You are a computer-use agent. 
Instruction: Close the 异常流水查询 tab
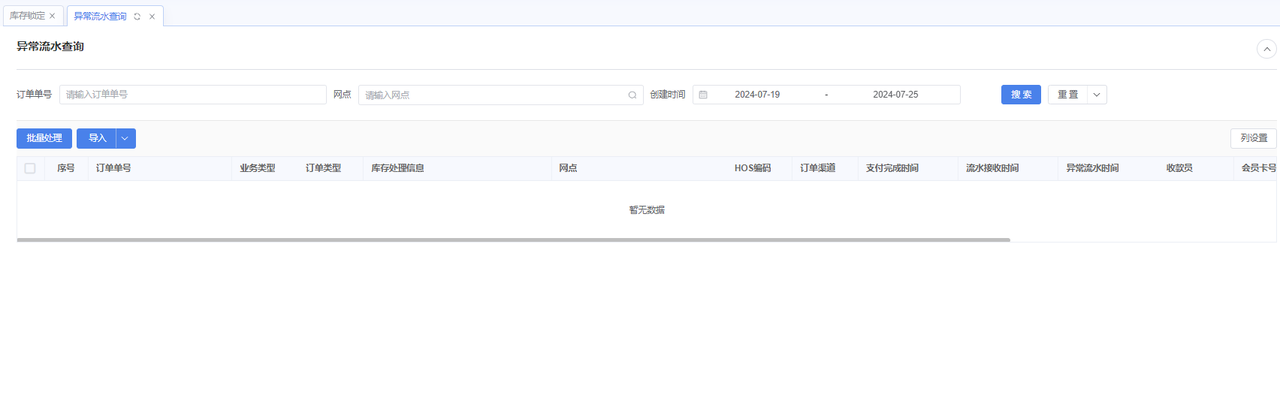click(152, 16)
